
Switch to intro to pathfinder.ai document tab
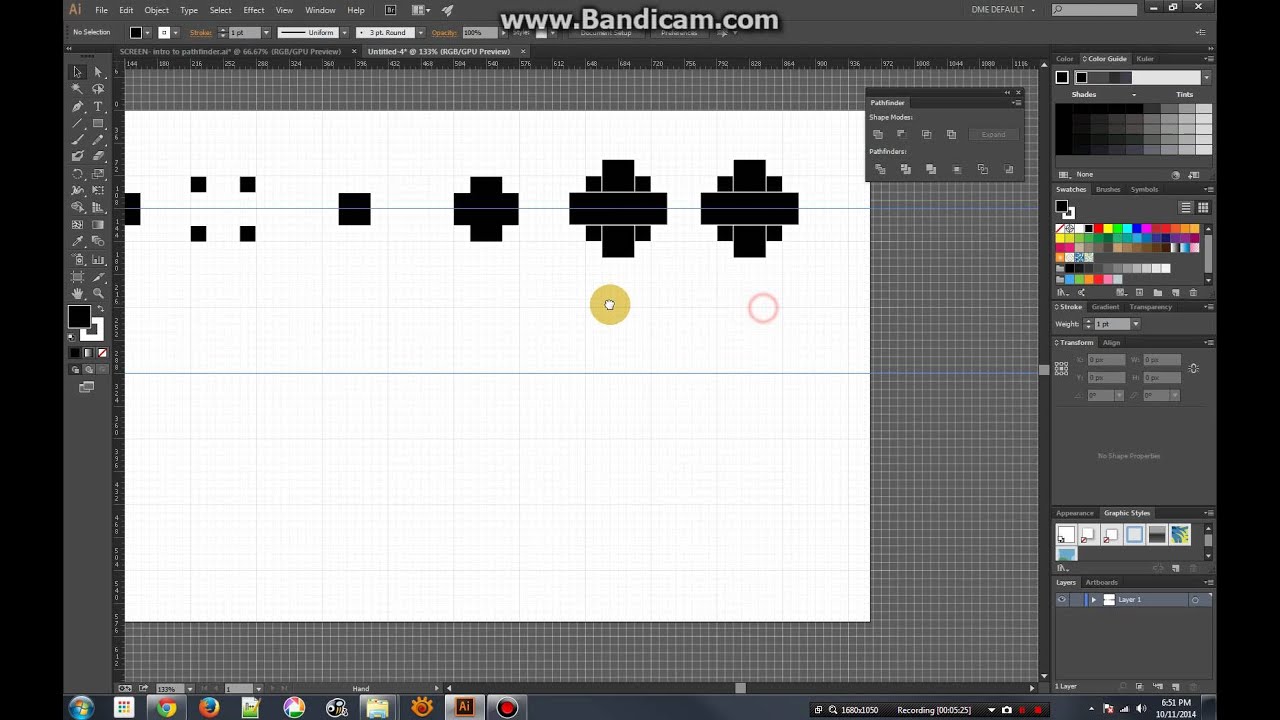(231, 51)
